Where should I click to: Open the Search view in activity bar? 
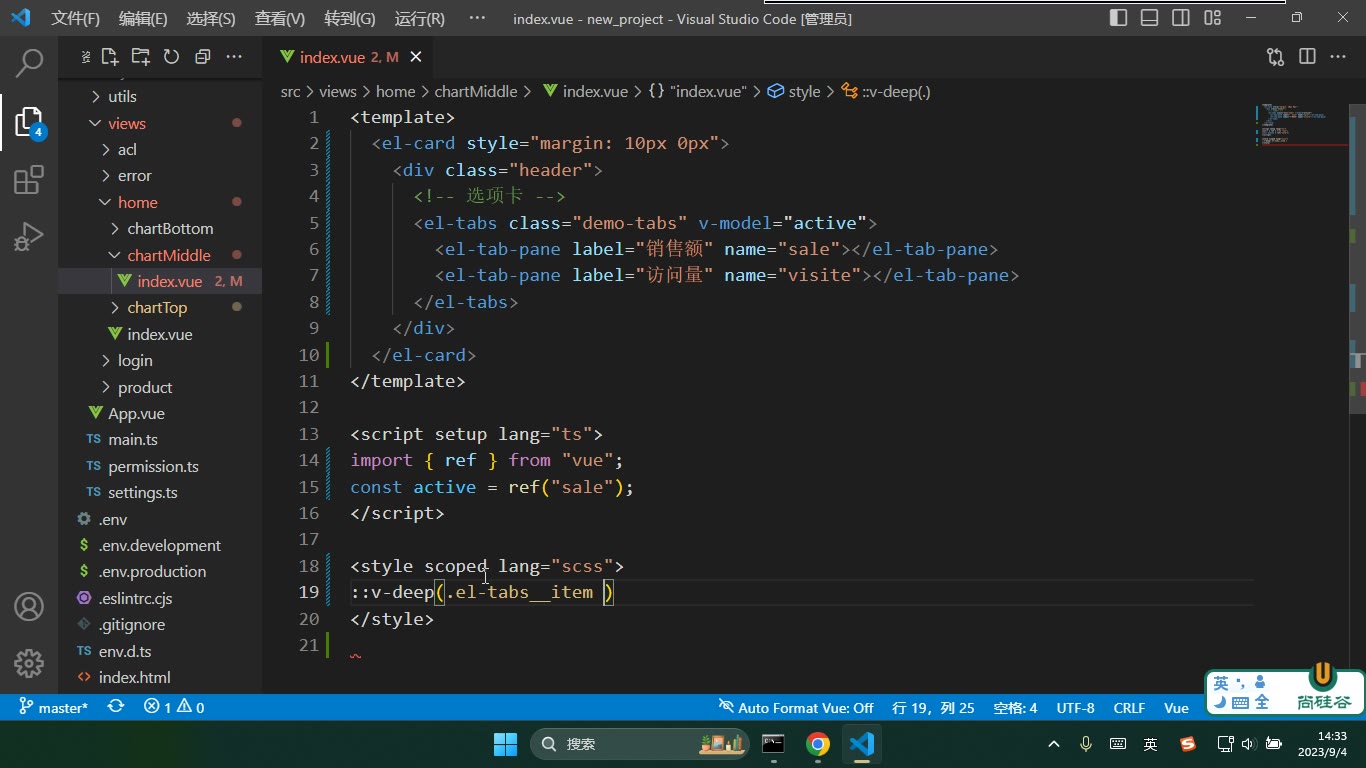click(29, 64)
